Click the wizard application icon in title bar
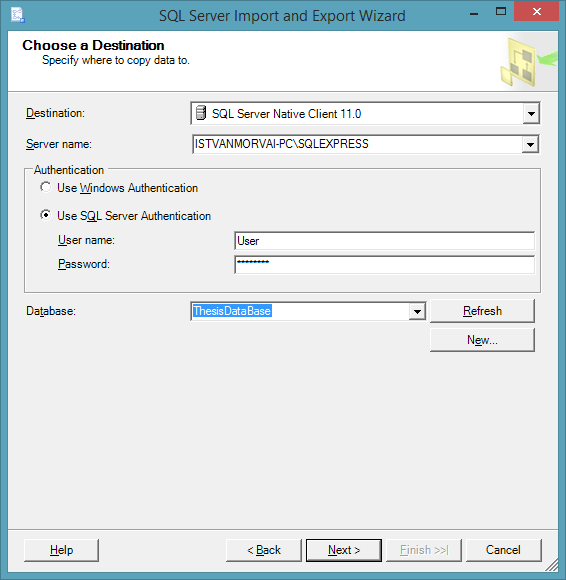This screenshot has width=566, height=580. point(17,15)
